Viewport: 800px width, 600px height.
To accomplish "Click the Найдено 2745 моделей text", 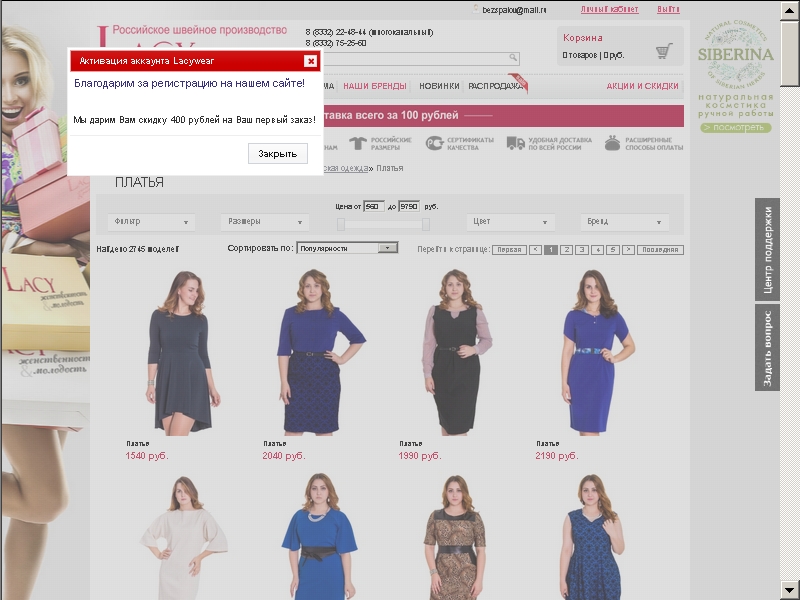I will (138, 249).
